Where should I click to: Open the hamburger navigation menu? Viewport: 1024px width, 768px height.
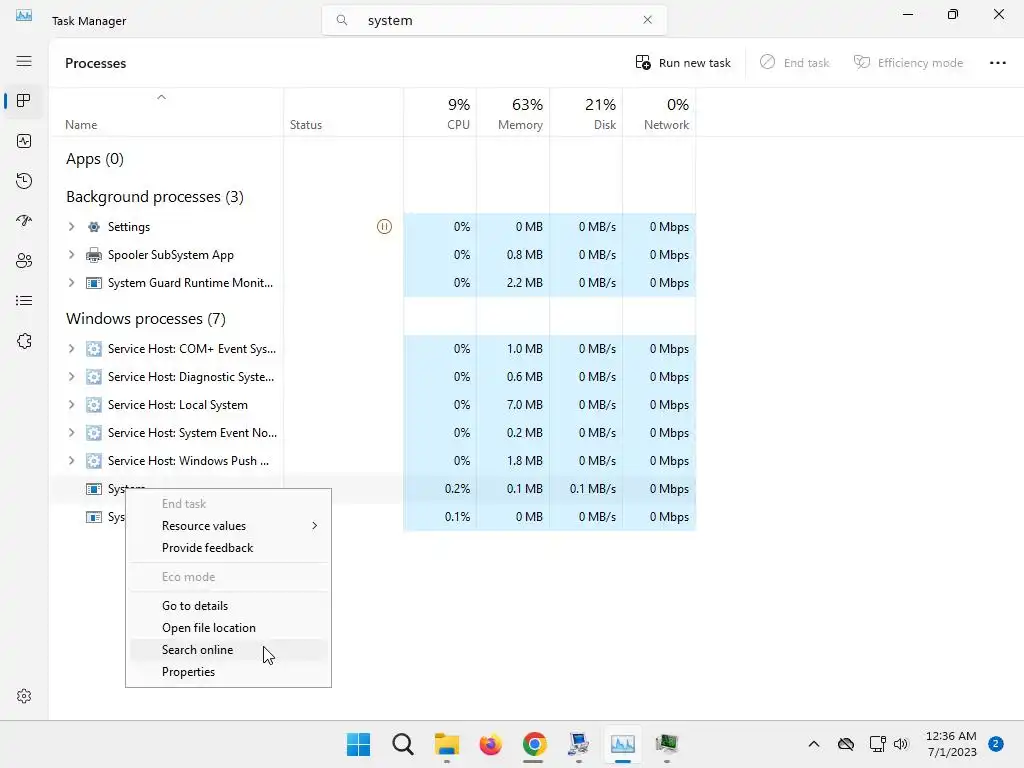click(x=24, y=61)
